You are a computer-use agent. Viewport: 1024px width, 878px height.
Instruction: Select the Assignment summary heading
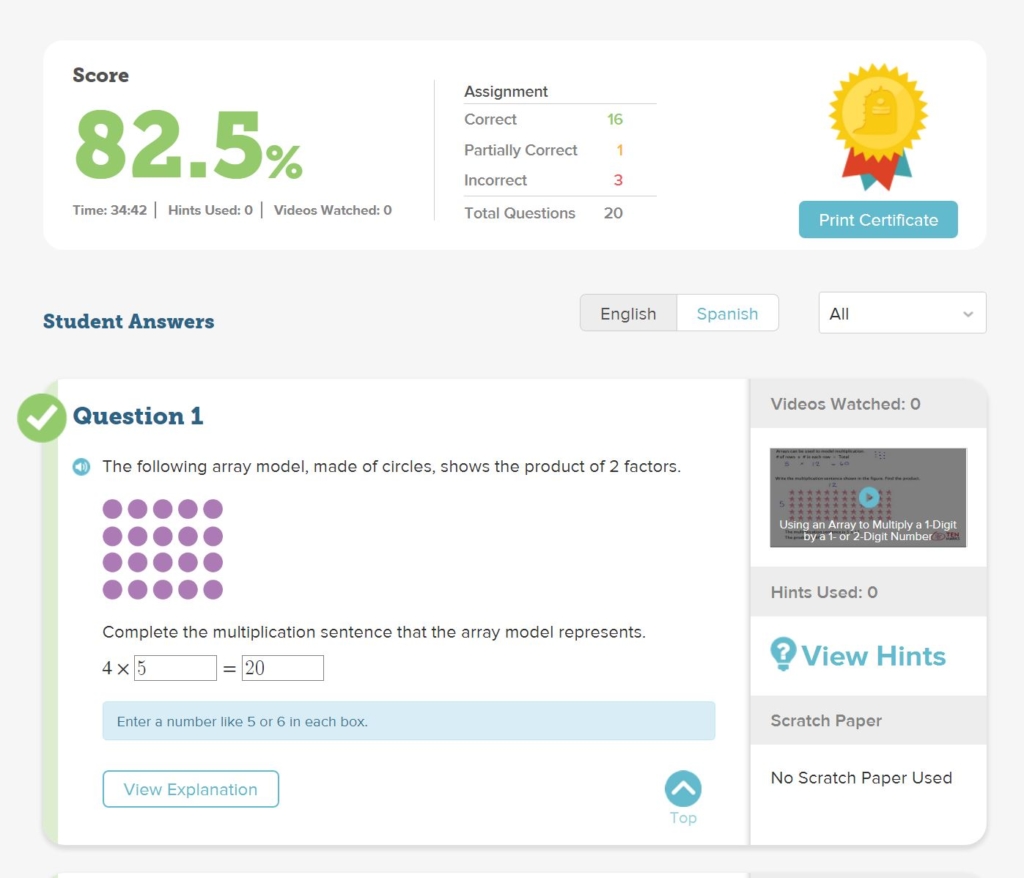pyautogui.click(x=505, y=91)
